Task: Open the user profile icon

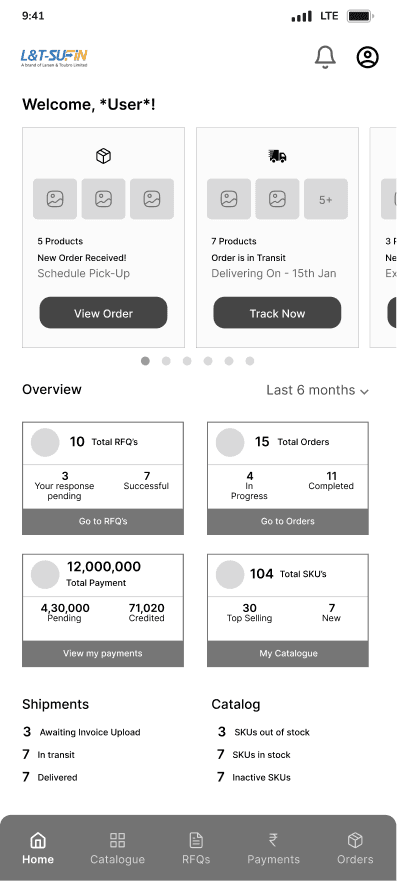Action: [x=367, y=57]
